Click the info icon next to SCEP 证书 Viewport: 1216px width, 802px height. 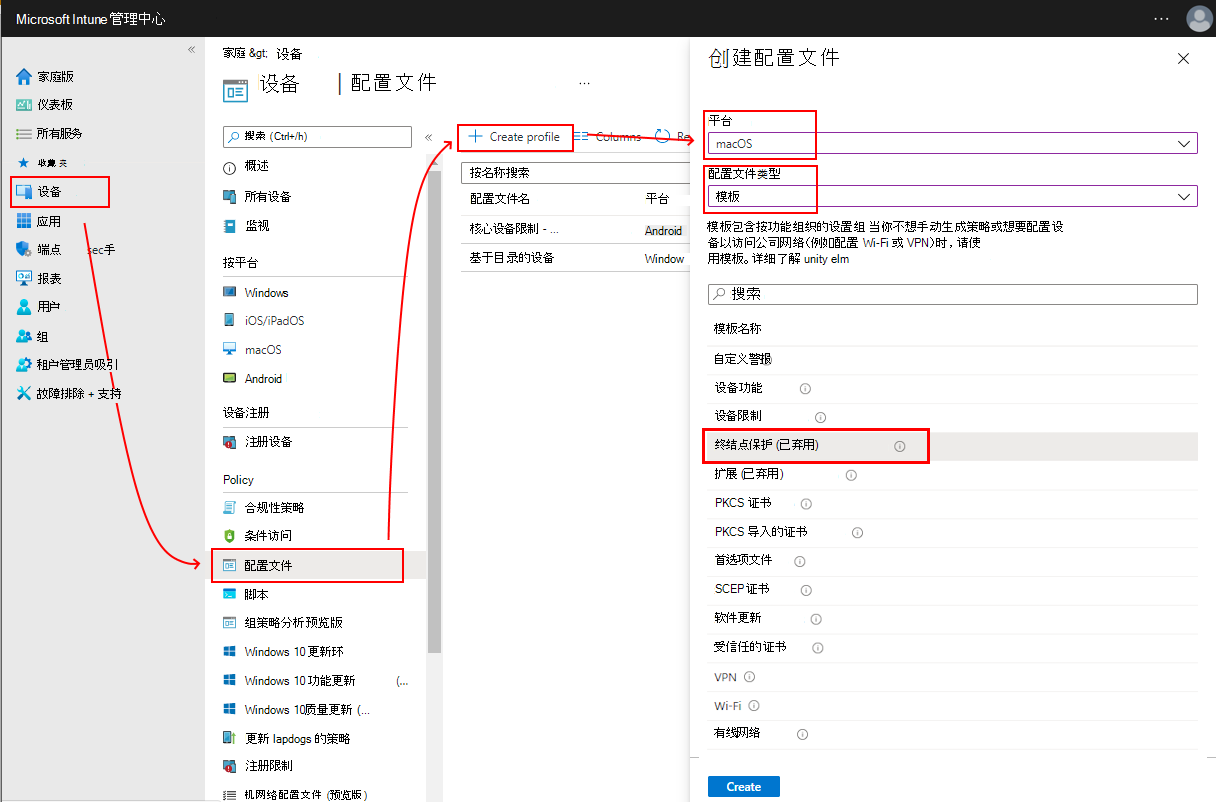point(806,590)
